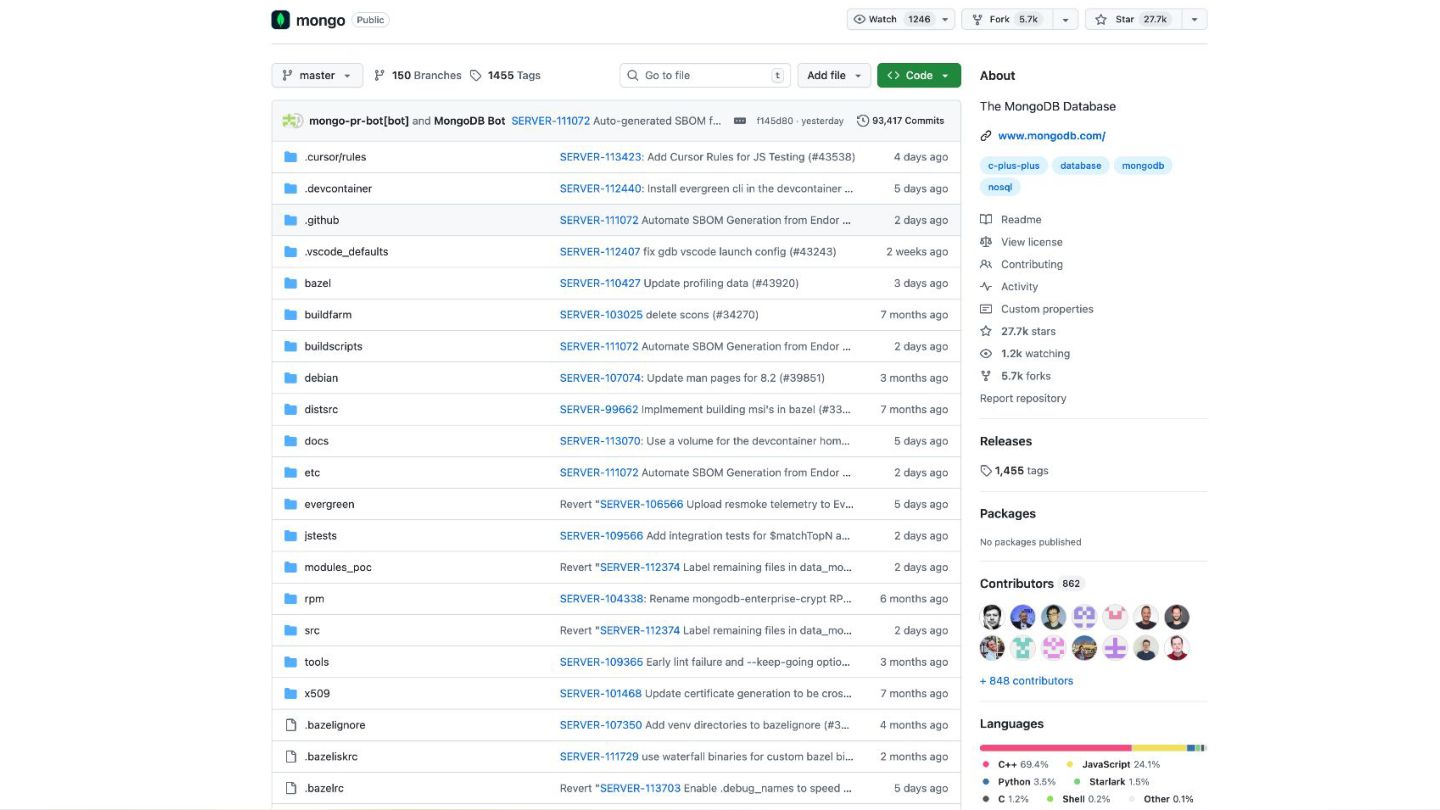The height and width of the screenshot is (810, 1440).
Task: Click the file icon beside .bazeliskrc
Action: pos(291,757)
